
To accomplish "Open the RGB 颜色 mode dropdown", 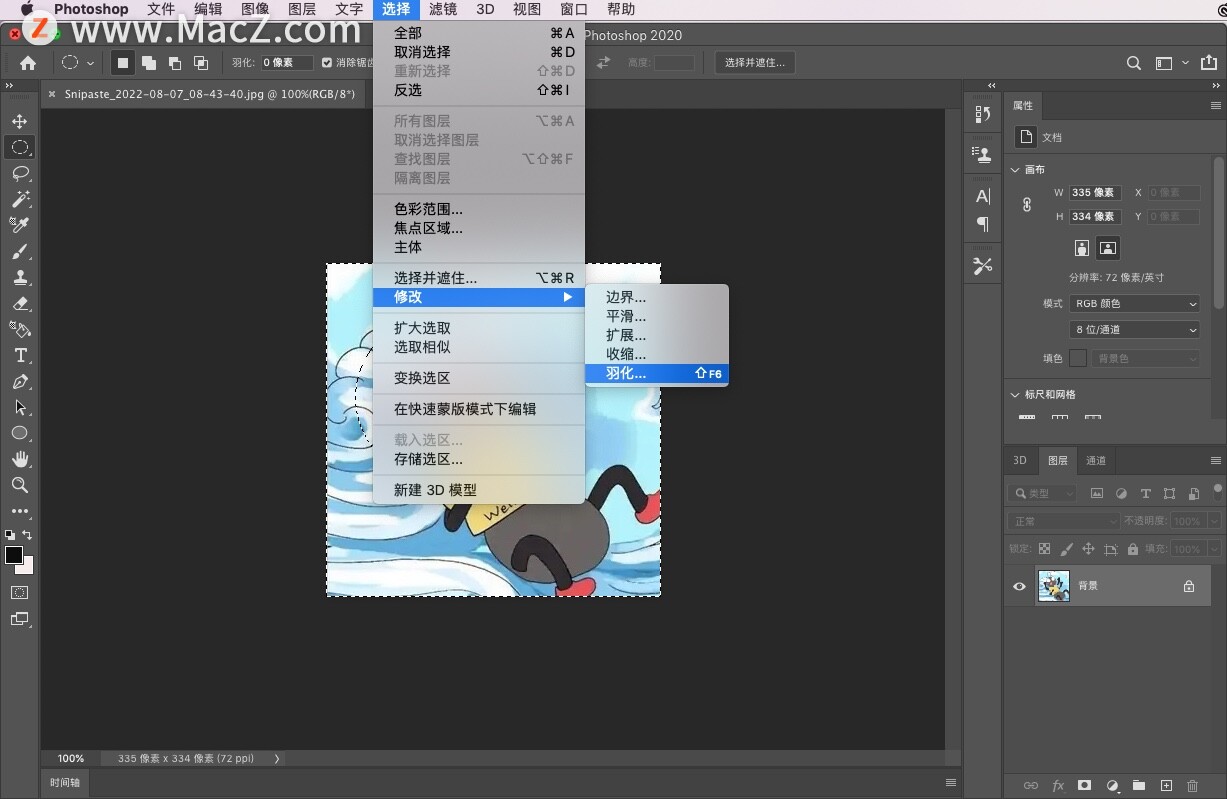I will [1134, 304].
